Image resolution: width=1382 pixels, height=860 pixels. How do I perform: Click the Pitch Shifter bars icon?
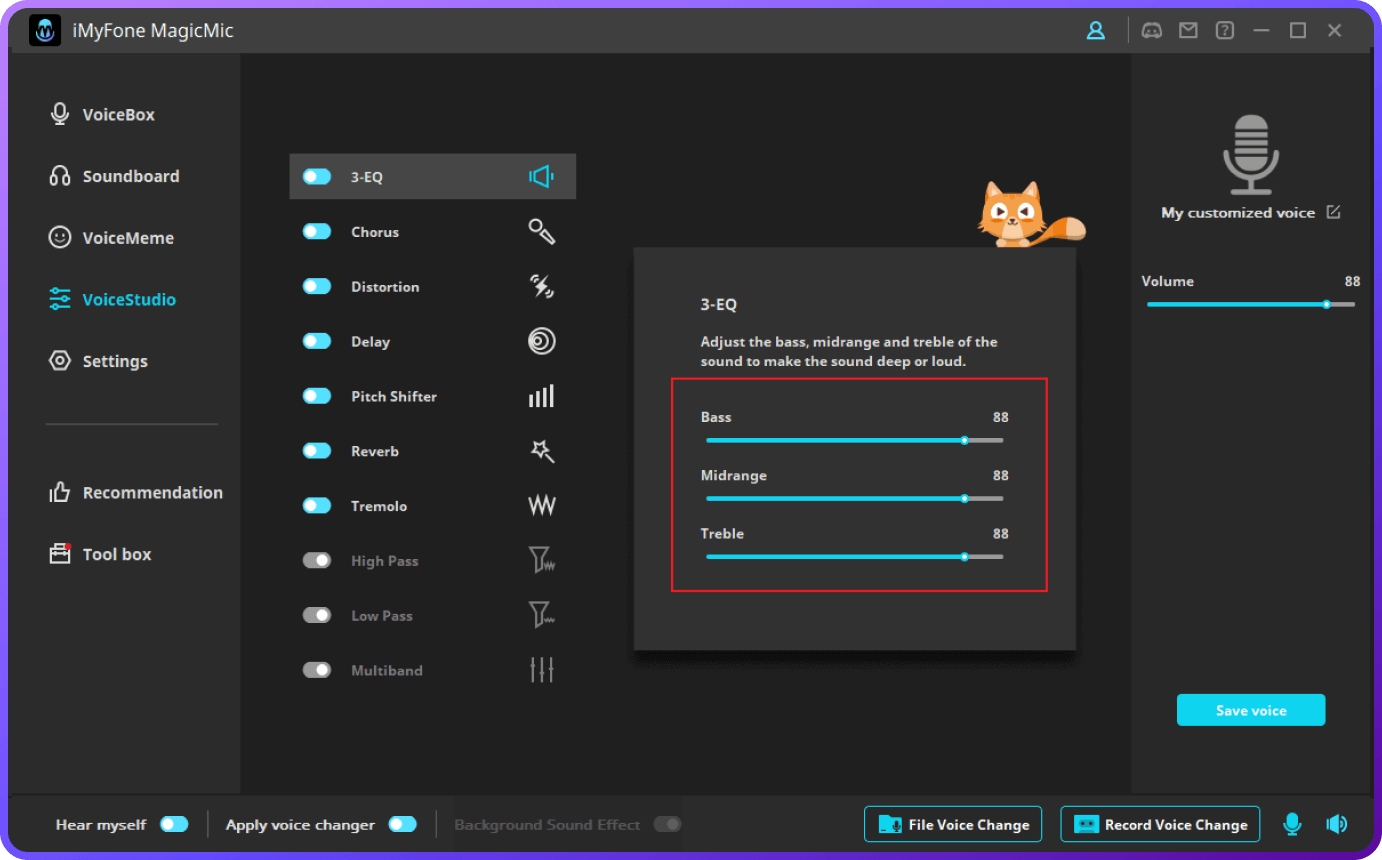pos(541,396)
